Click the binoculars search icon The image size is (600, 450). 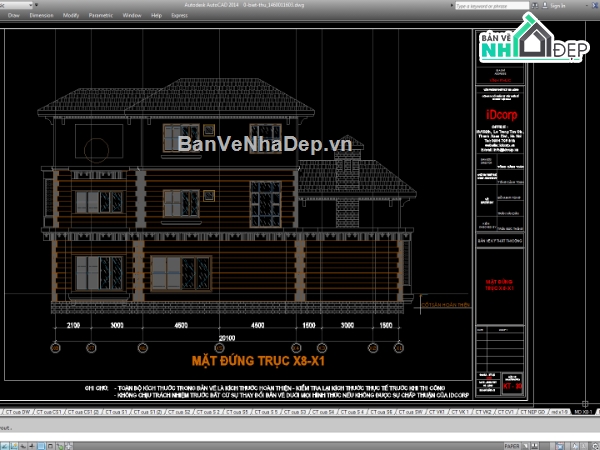(535, 6)
